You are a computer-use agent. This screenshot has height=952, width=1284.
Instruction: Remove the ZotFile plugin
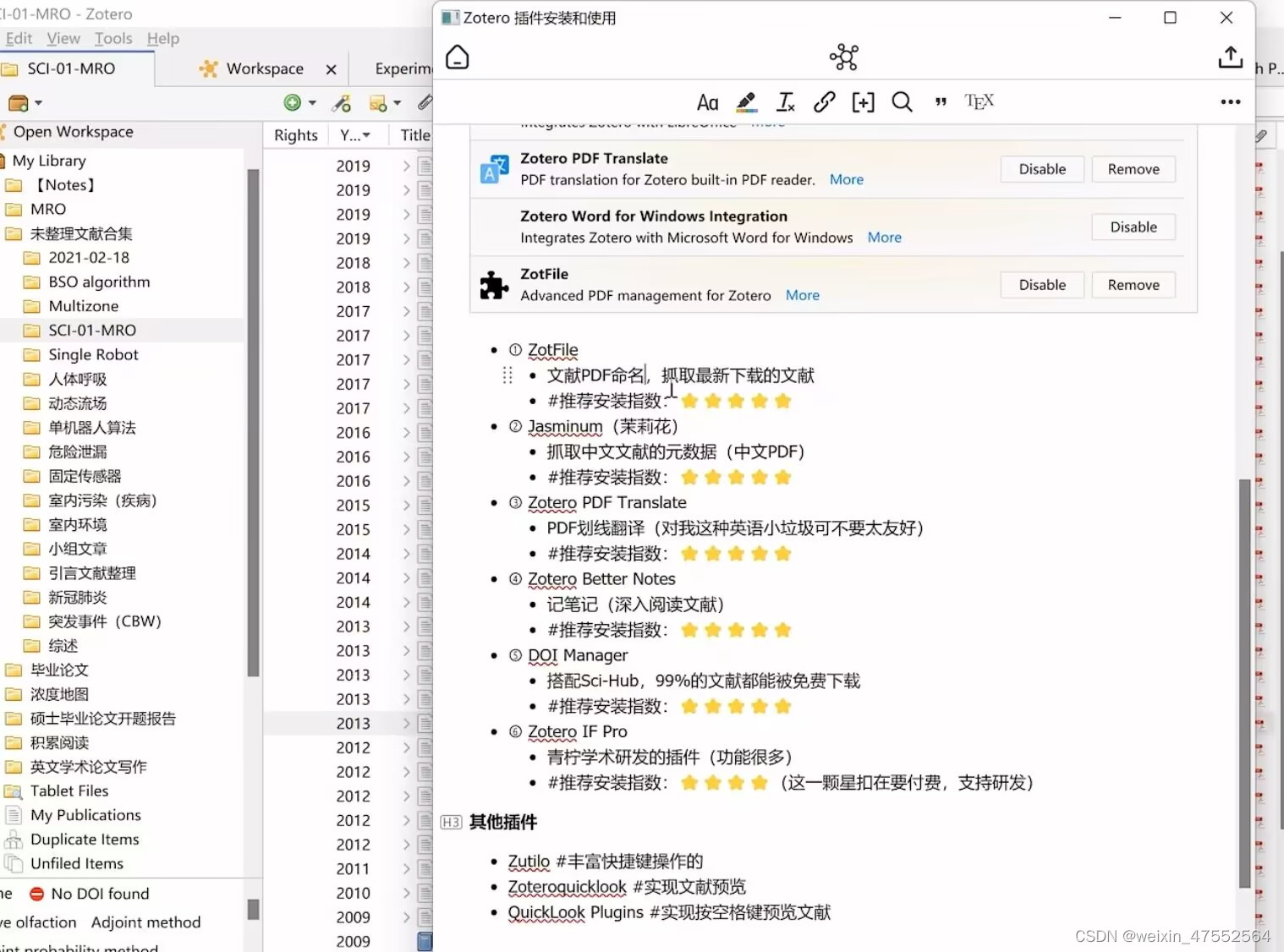click(x=1133, y=285)
